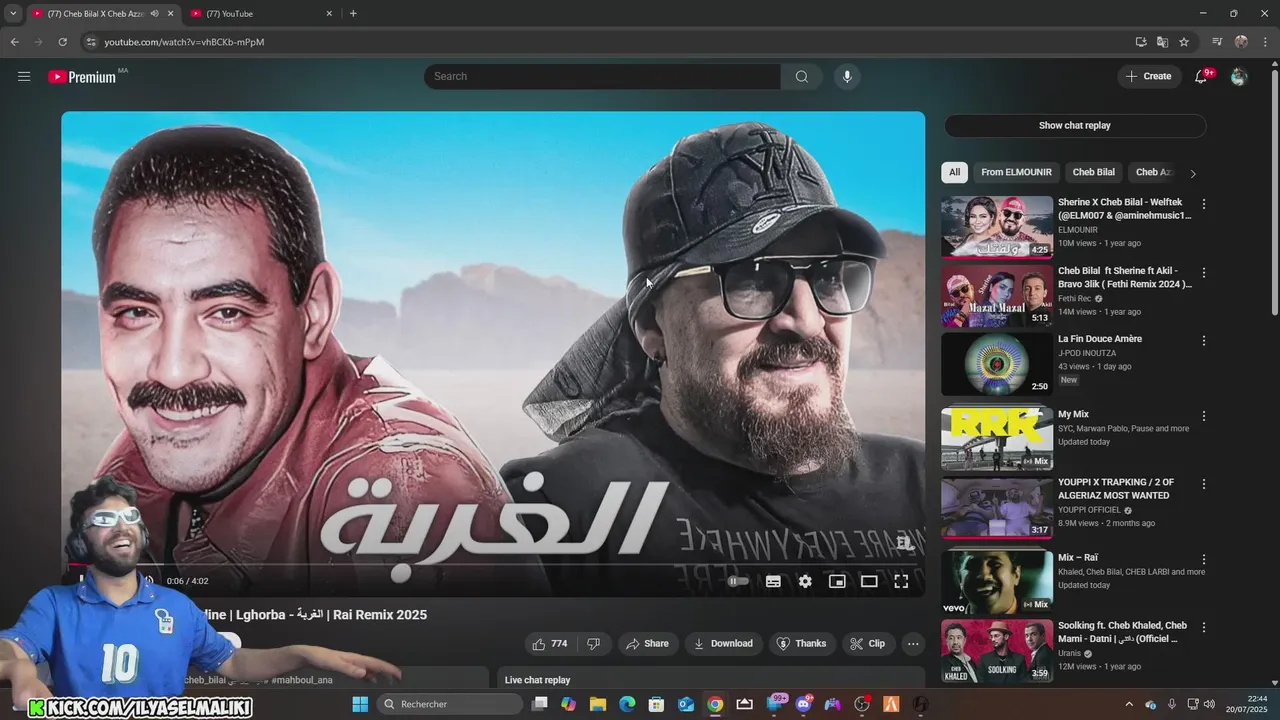Open File Explorer from taskbar
Viewport: 1280px width, 720px height.
point(598,704)
